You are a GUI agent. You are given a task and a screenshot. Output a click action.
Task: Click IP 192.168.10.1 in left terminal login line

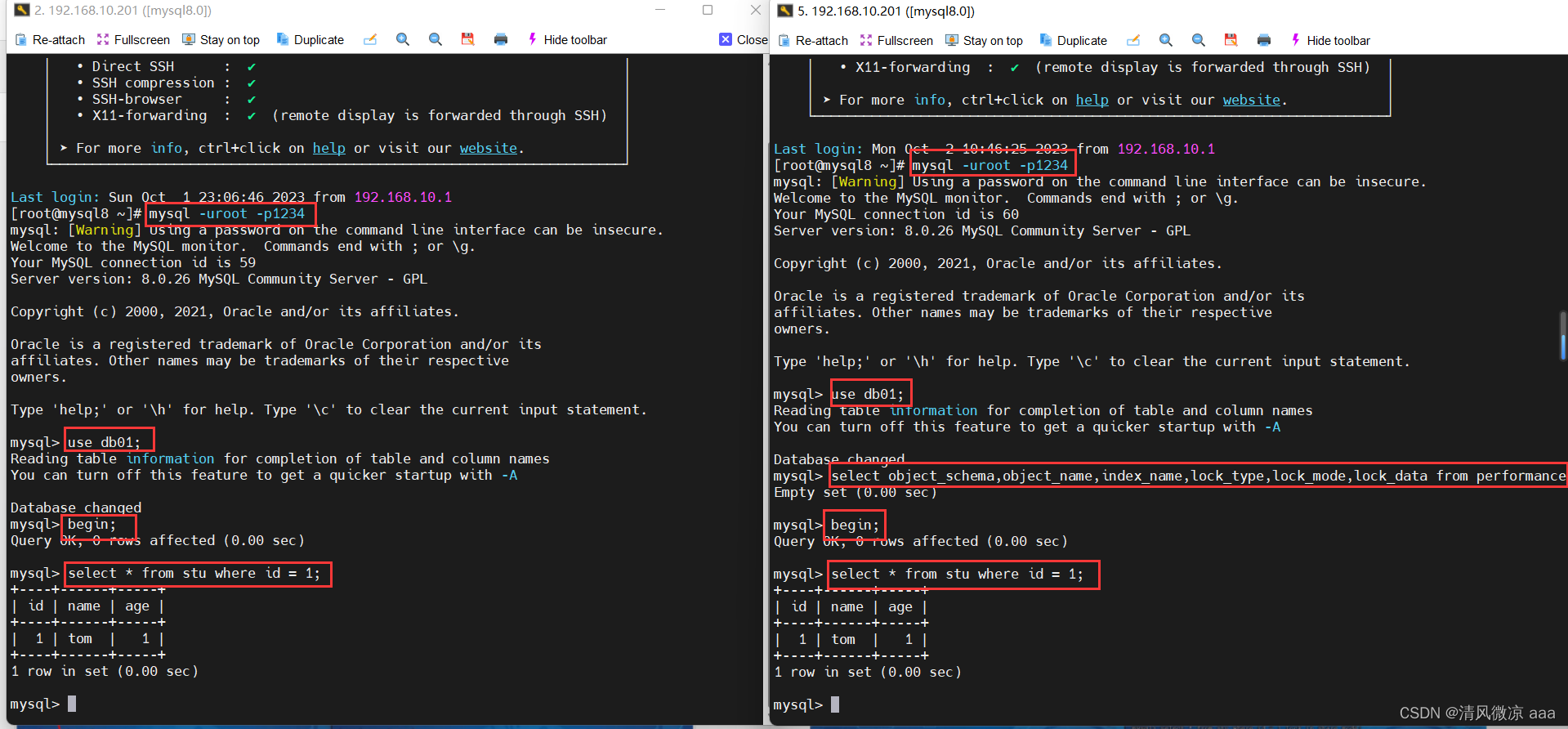[x=403, y=197]
